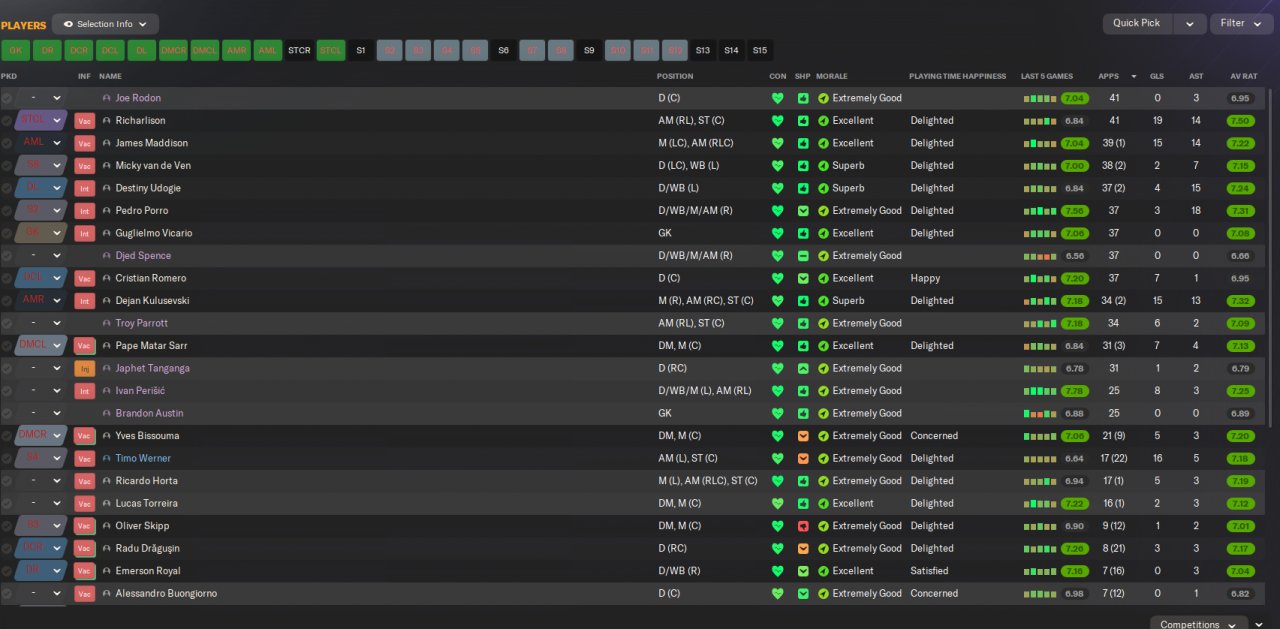Click Ivan Perišić's last 5 games form bars

(x=1041, y=391)
